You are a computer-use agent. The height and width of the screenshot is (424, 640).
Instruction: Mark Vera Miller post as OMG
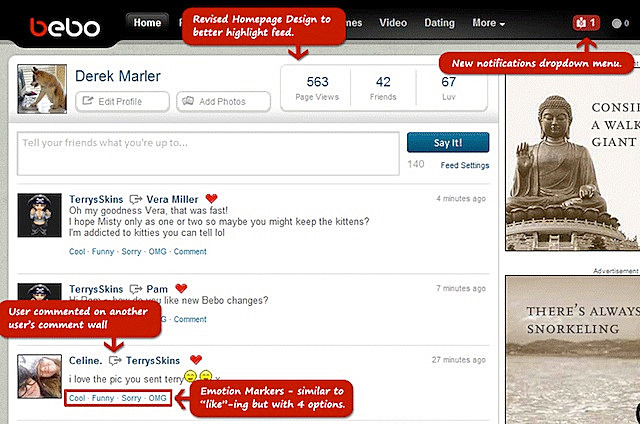pyautogui.click(x=158, y=251)
